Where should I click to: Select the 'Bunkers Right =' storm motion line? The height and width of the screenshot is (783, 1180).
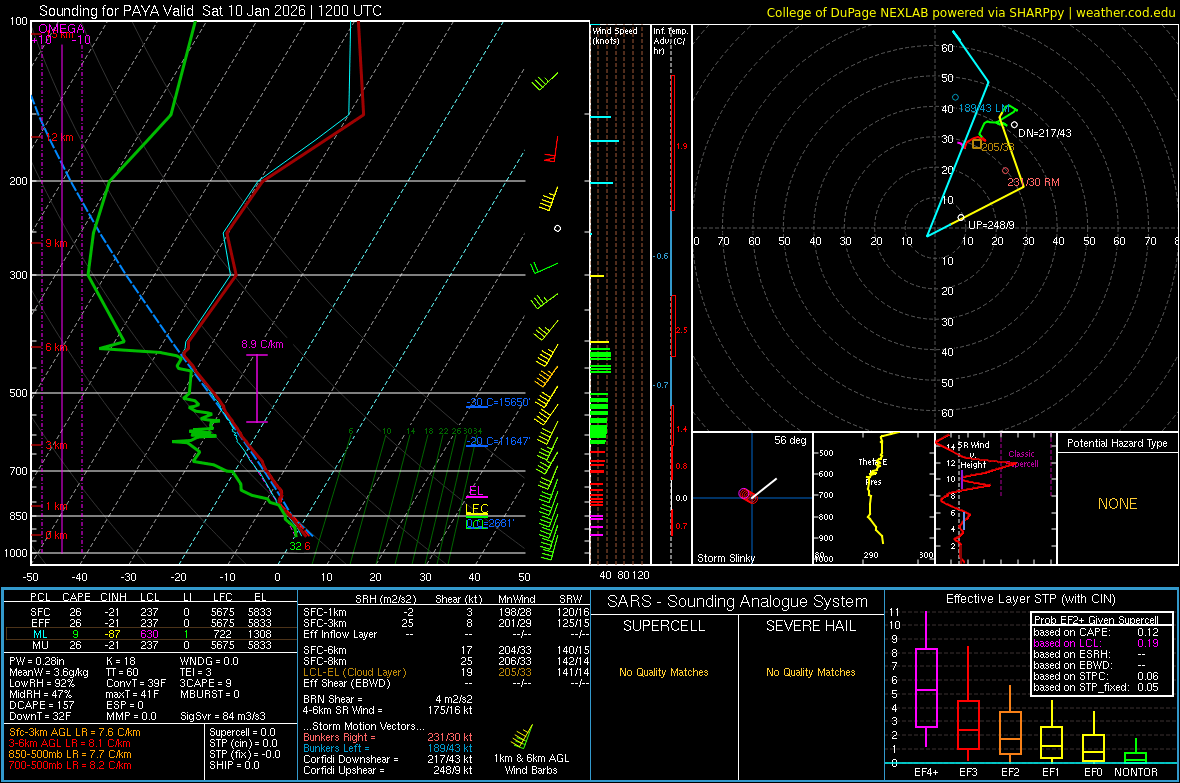pos(388,737)
